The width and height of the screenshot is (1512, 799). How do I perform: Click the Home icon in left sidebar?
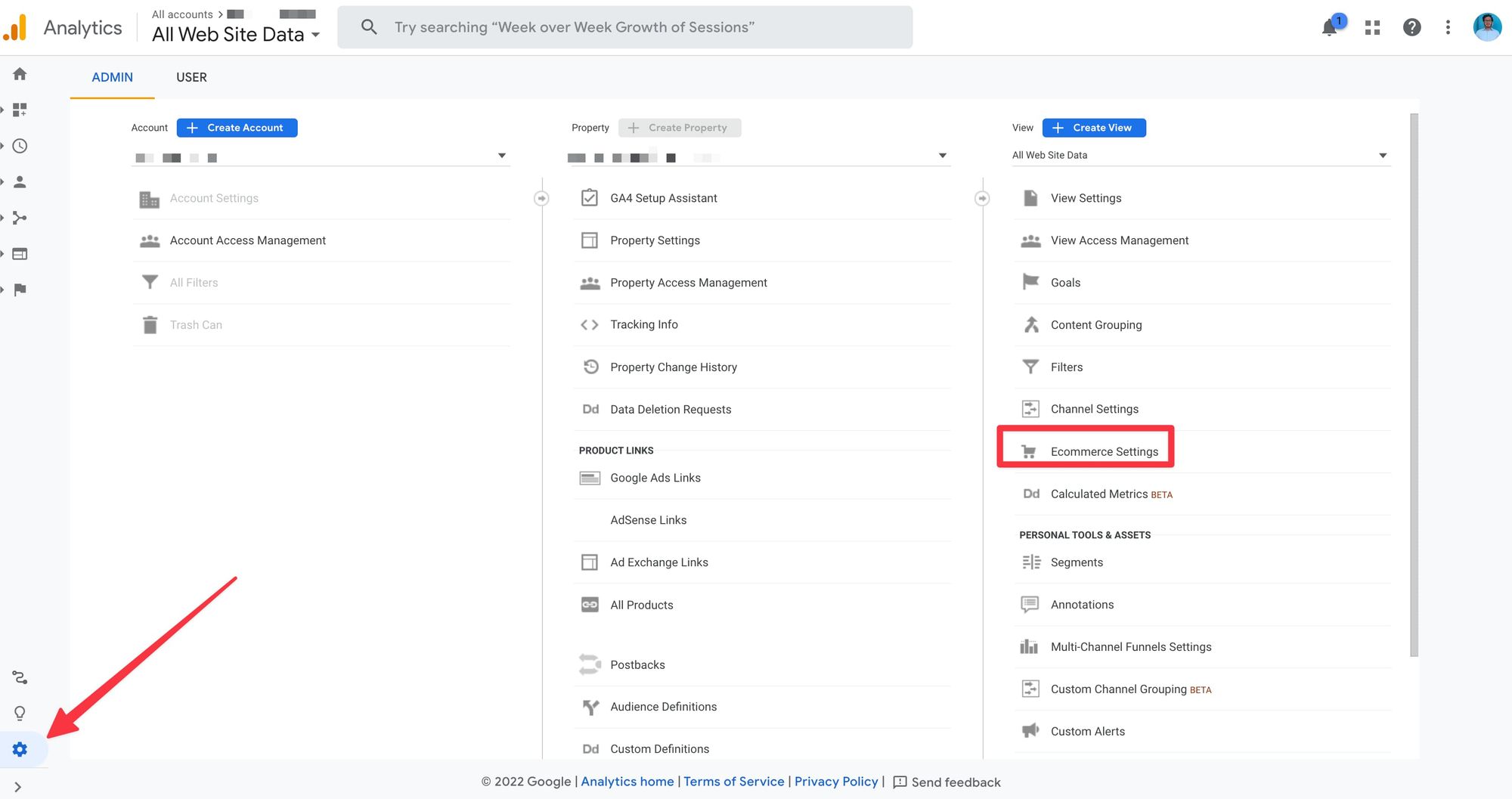click(x=20, y=74)
